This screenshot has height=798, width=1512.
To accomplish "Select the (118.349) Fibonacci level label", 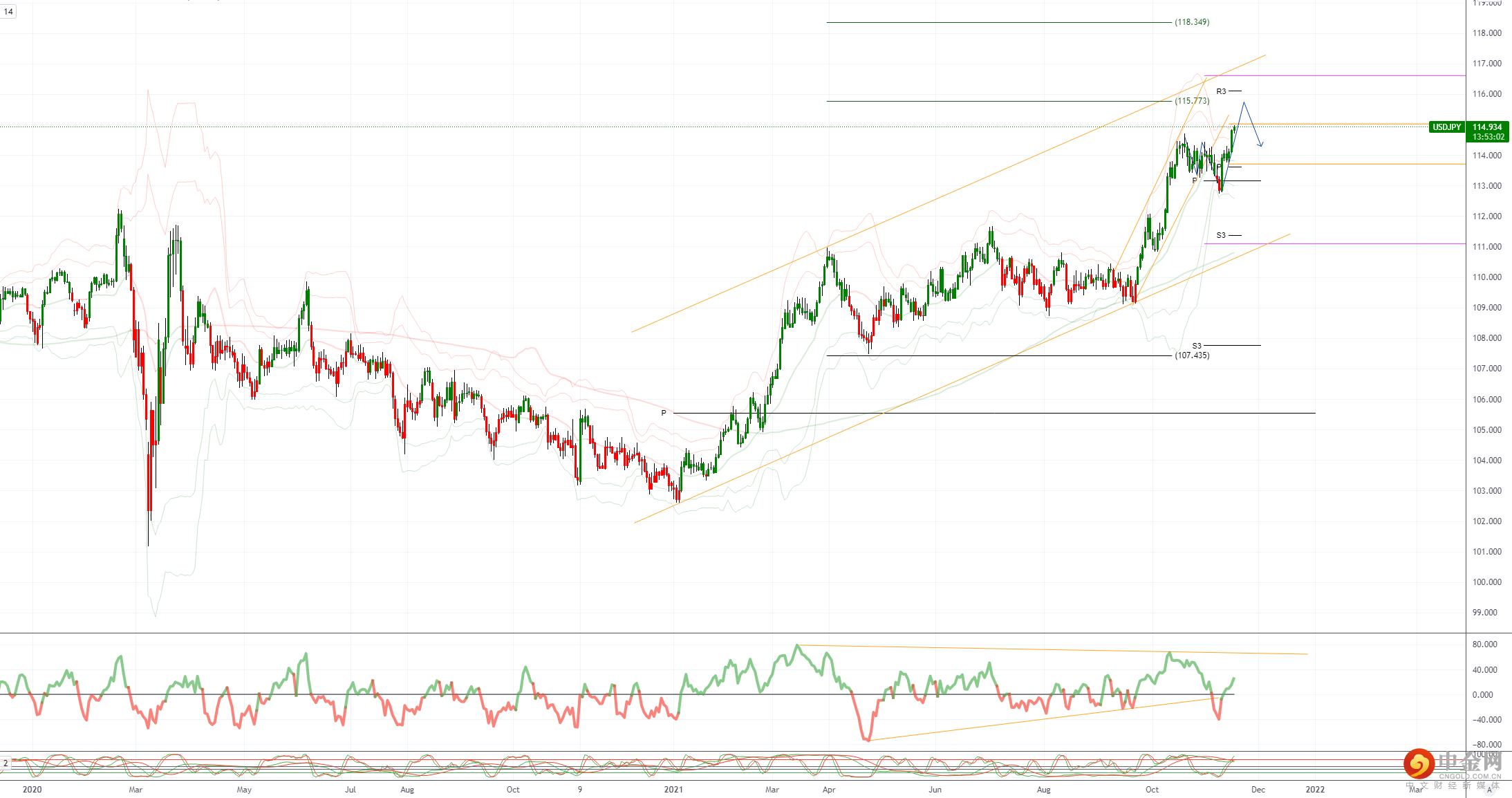I will [1192, 22].
